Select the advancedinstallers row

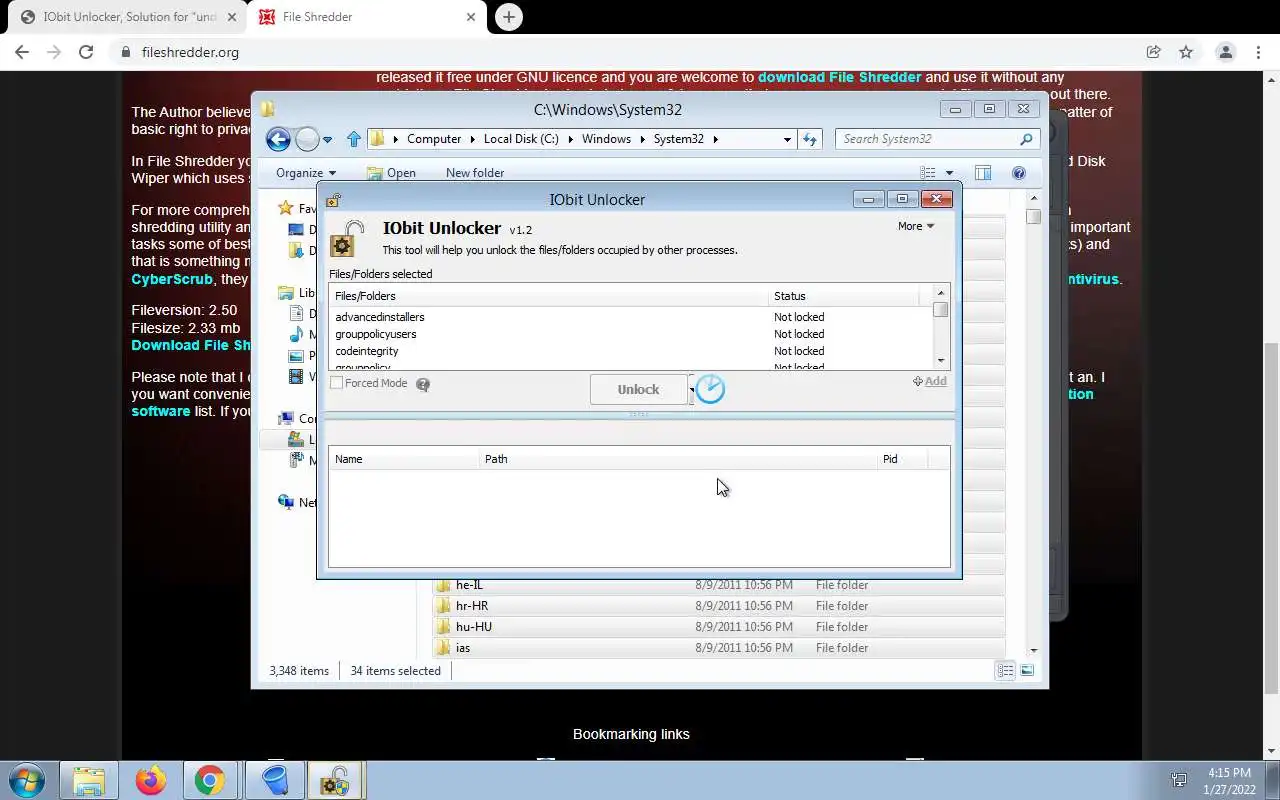click(630, 317)
